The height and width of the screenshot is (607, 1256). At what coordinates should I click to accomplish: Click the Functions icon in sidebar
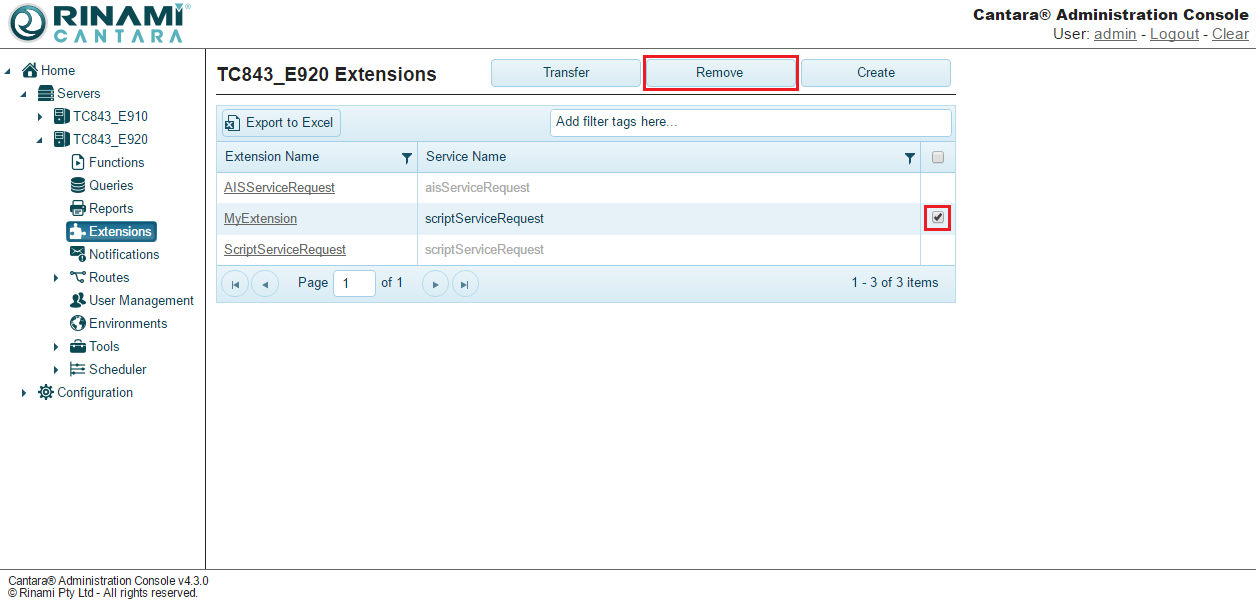(x=78, y=162)
